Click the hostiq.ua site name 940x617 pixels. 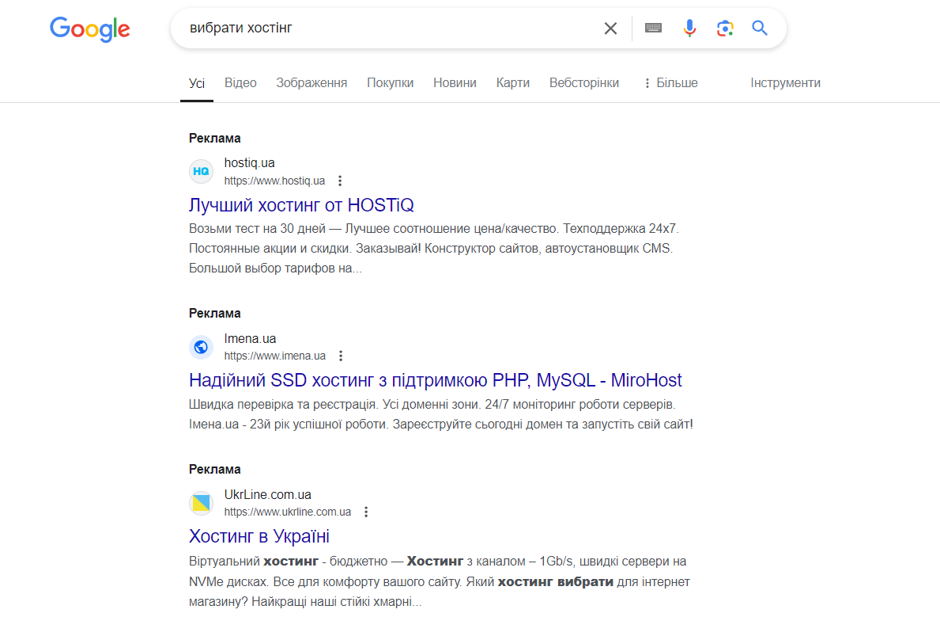point(249,162)
